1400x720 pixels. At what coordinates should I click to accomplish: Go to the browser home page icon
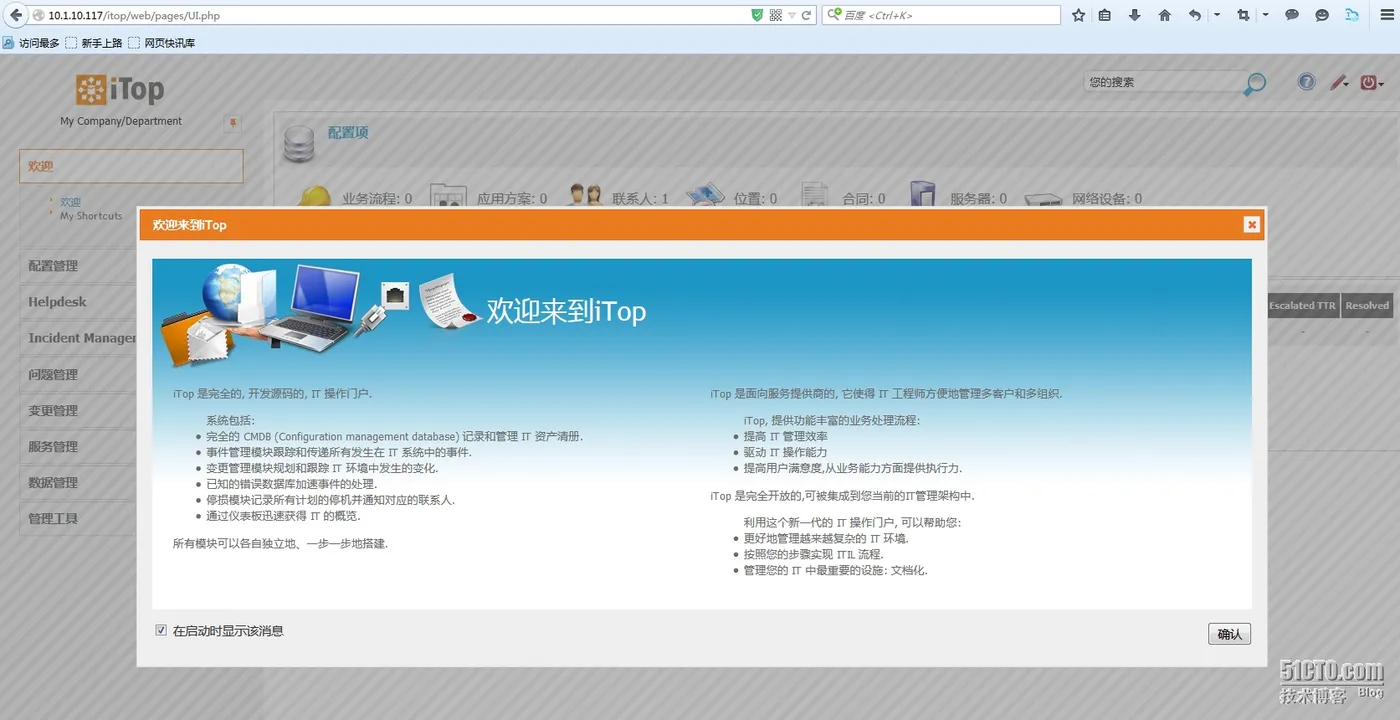pos(1164,15)
